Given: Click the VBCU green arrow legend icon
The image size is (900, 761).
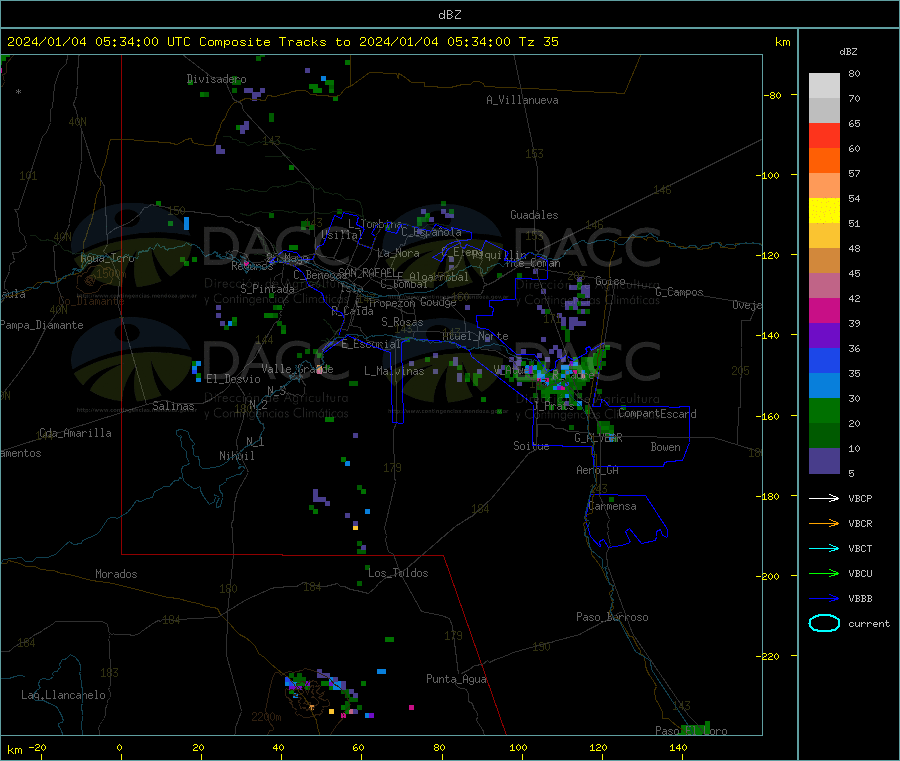Looking at the screenshot, I should pyautogui.click(x=824, y=573).
